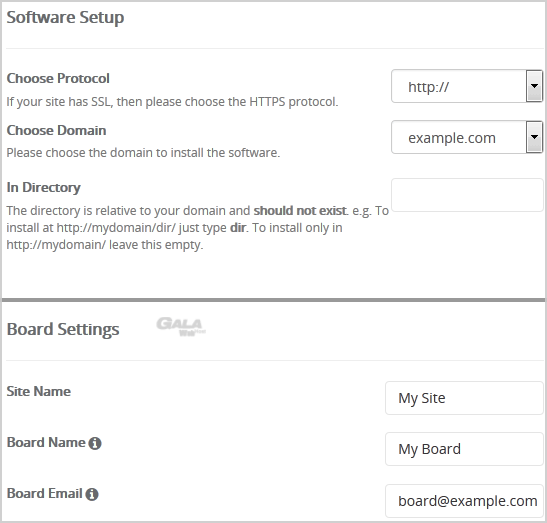The height and width of the screenshot is (523, 547).
Task: Click the Board Email label text
Action: [x=45, y=494]
